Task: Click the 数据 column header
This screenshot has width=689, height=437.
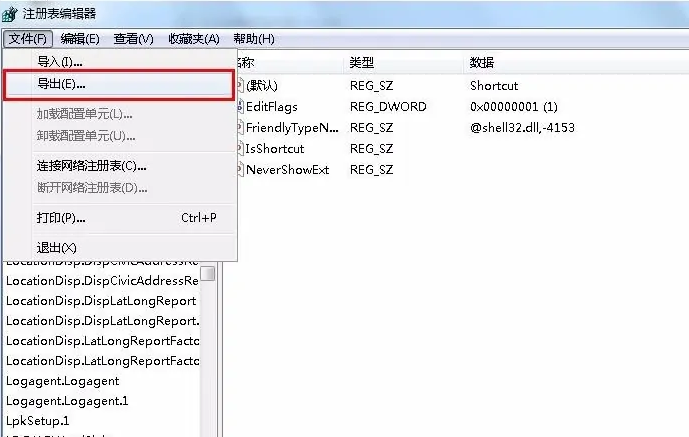Action: [482, 63]
